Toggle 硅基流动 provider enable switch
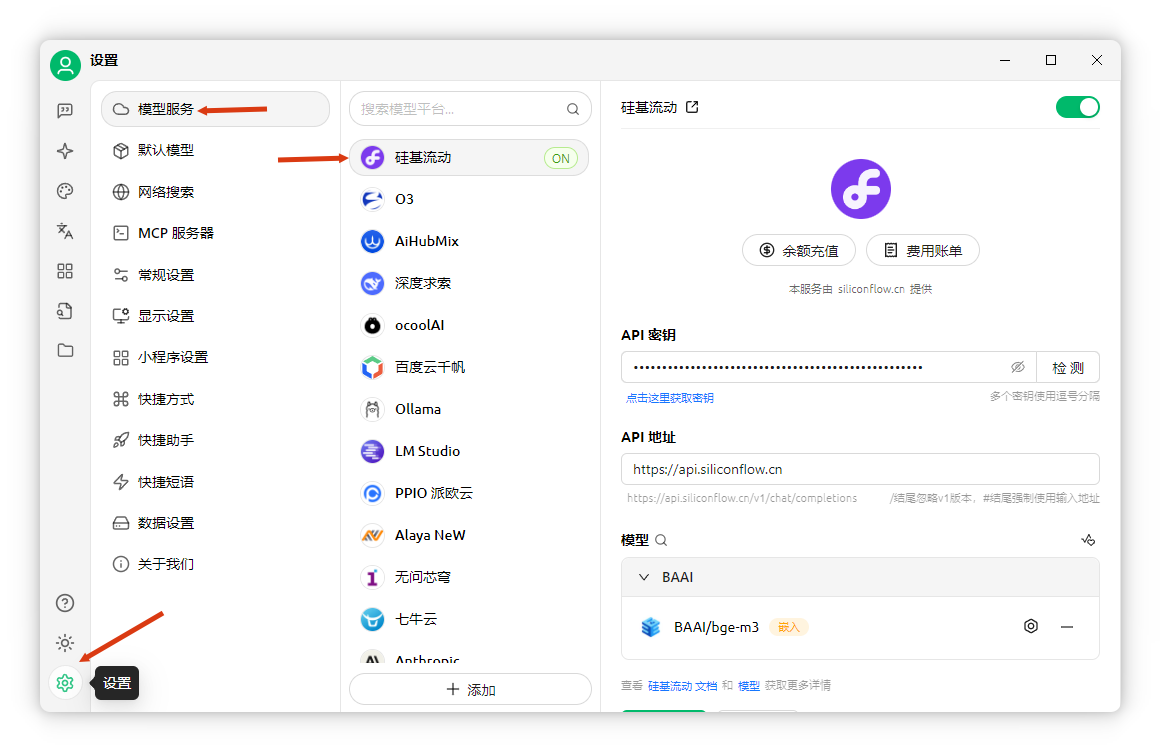 coord(1077,107)
